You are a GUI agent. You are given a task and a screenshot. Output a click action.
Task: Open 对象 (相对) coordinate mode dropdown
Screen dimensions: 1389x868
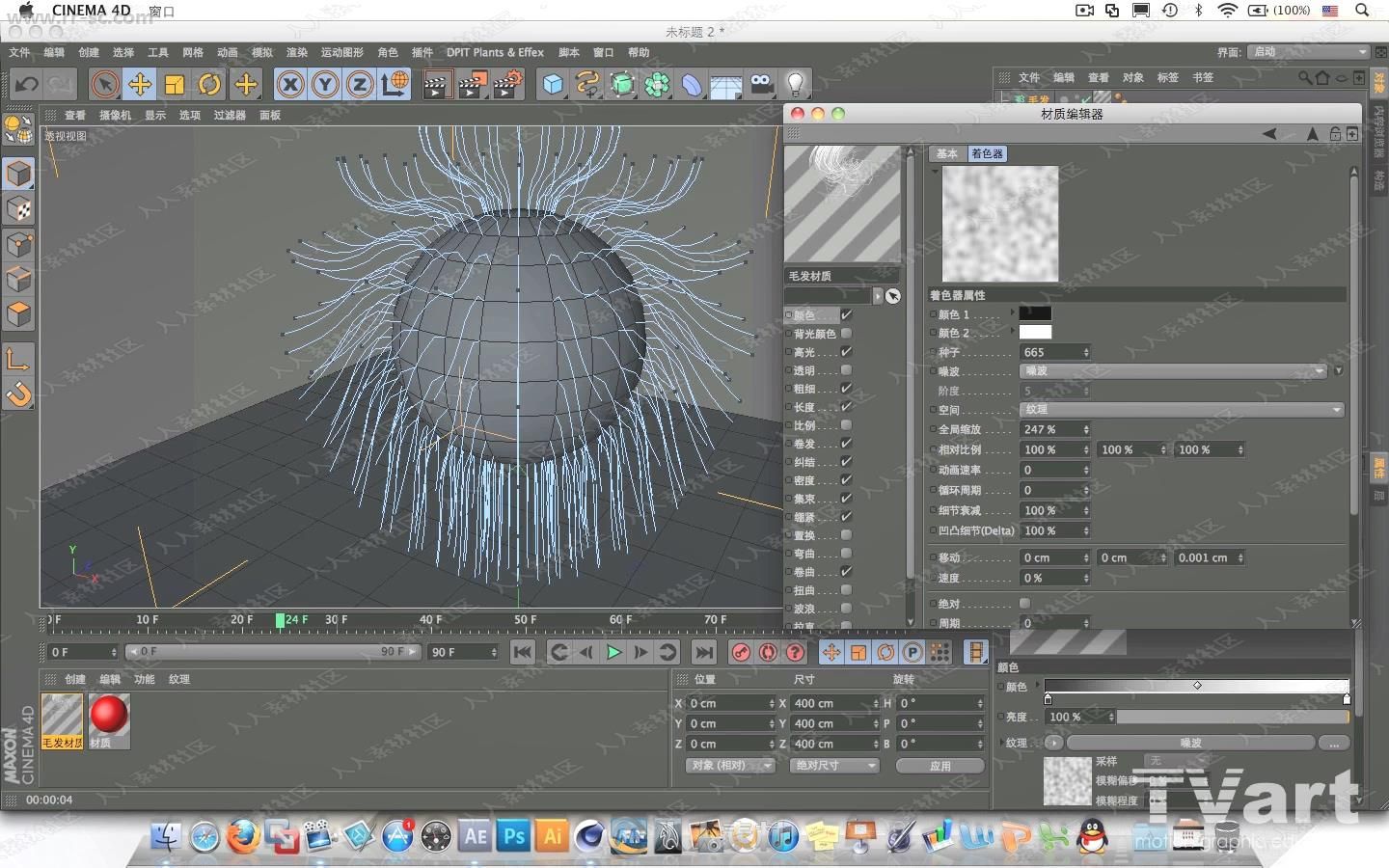(731, 766)
